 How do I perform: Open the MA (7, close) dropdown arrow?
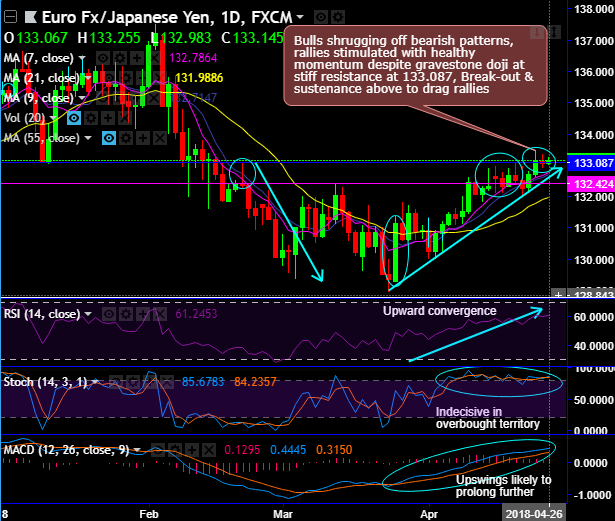pos(82,58)
